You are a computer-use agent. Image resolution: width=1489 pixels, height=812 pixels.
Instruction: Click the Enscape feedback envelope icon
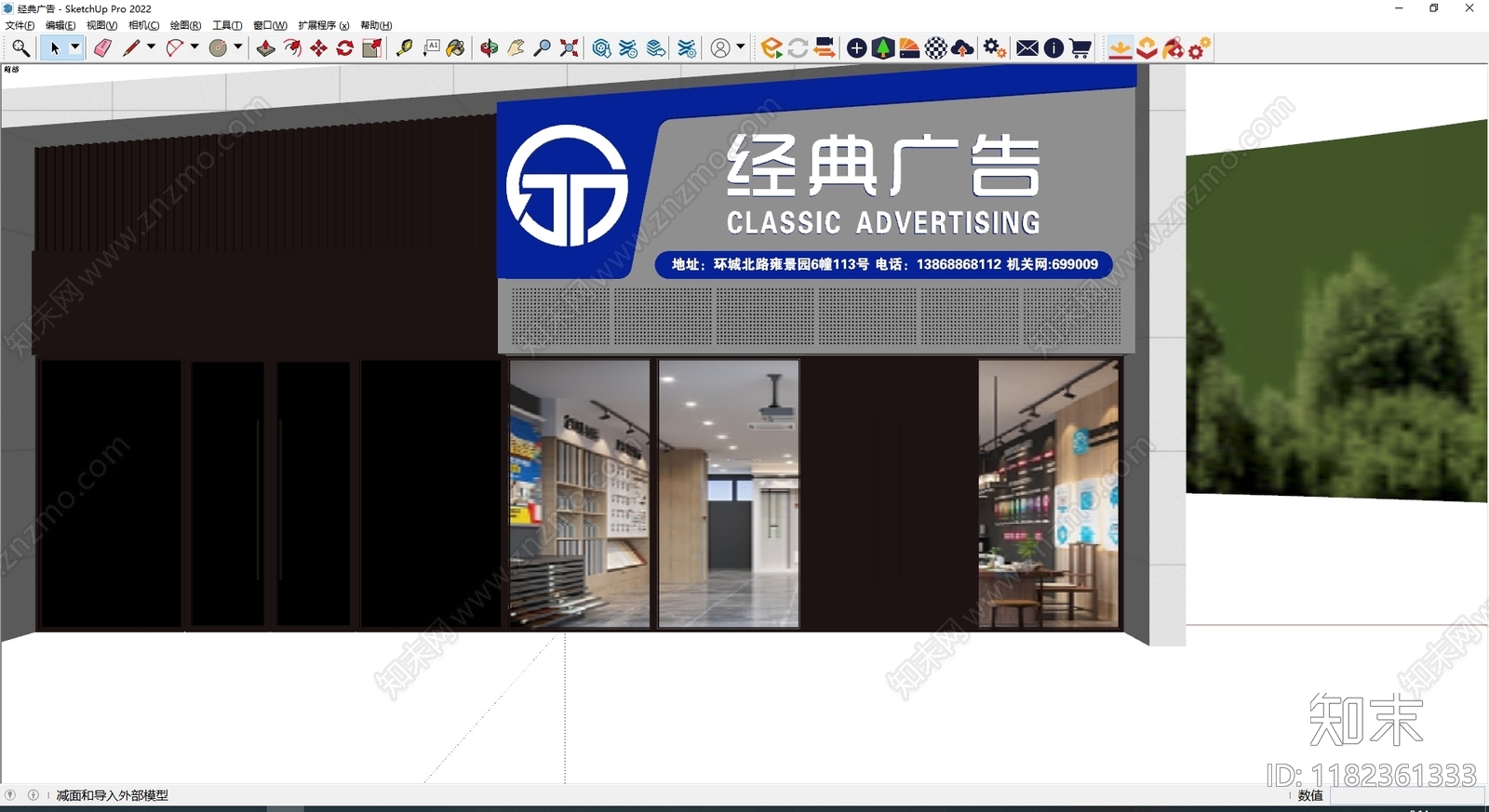1027,47
